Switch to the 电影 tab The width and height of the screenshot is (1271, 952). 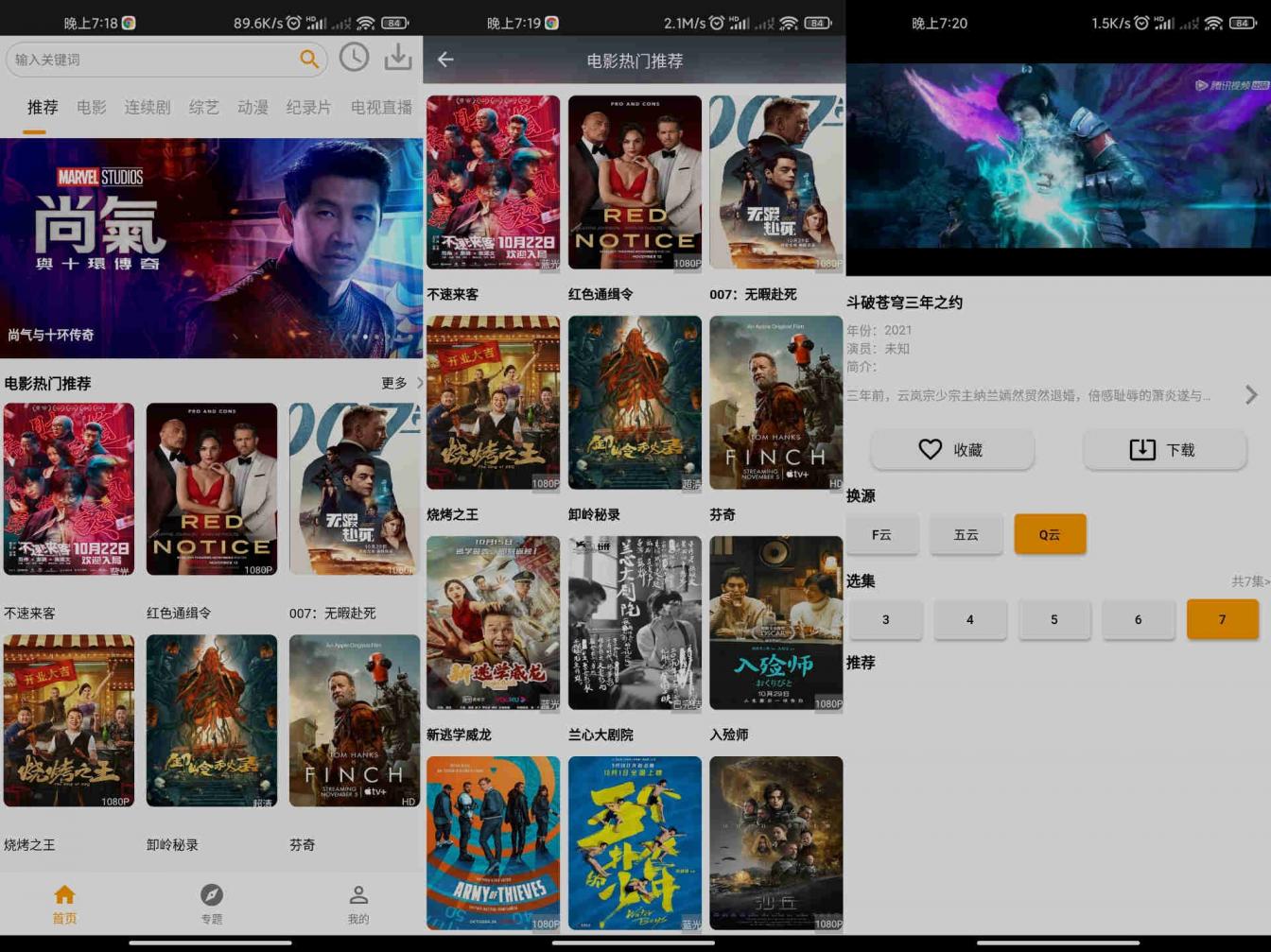[92, 107]
